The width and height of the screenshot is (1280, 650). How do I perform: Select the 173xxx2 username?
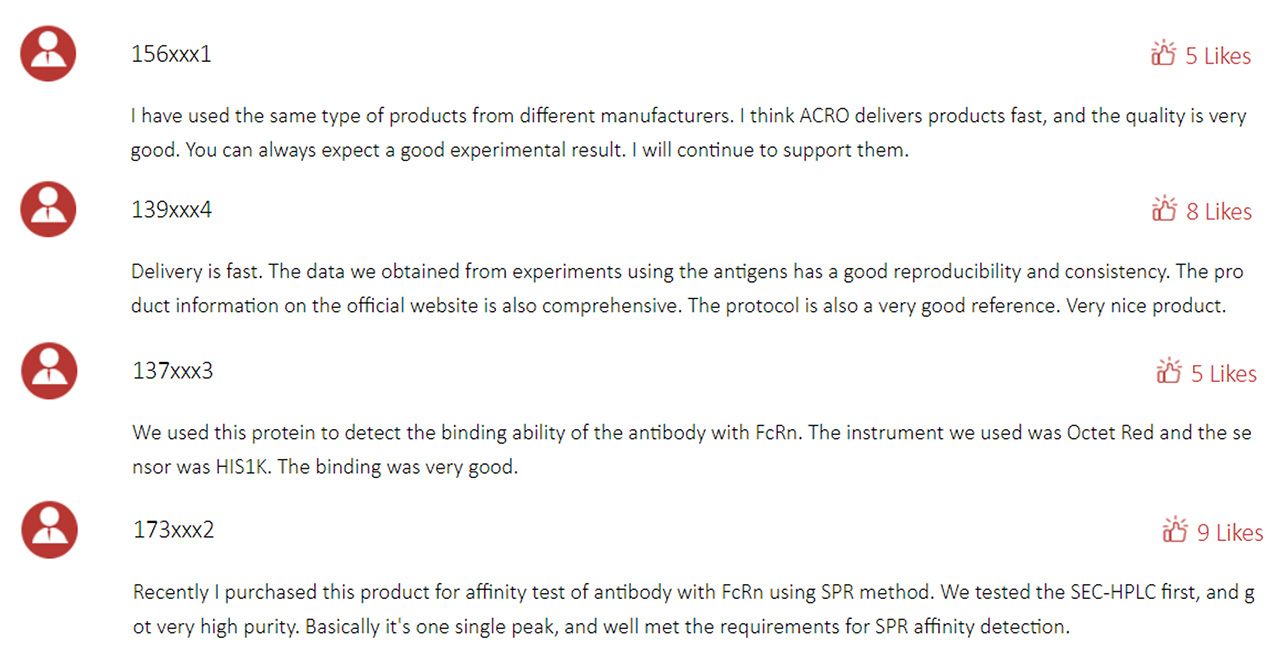click(x=173, y=529)
